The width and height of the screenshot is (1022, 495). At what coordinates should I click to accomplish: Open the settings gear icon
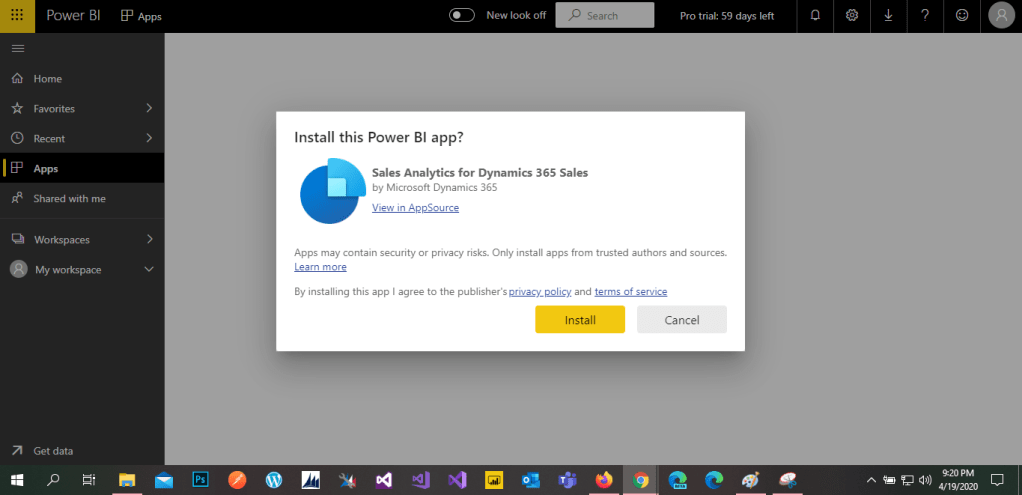pyautogui.click(x=852, y=16)
